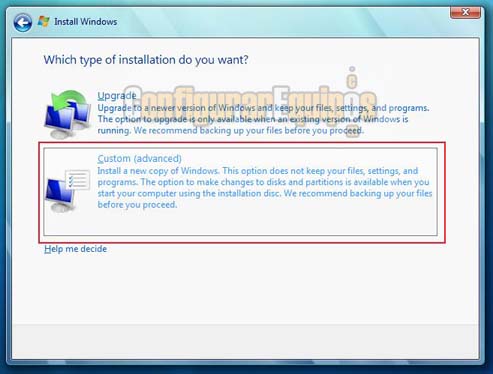
Task: Choose the Upgrade installation heading
Action: (x=117, y=96)
